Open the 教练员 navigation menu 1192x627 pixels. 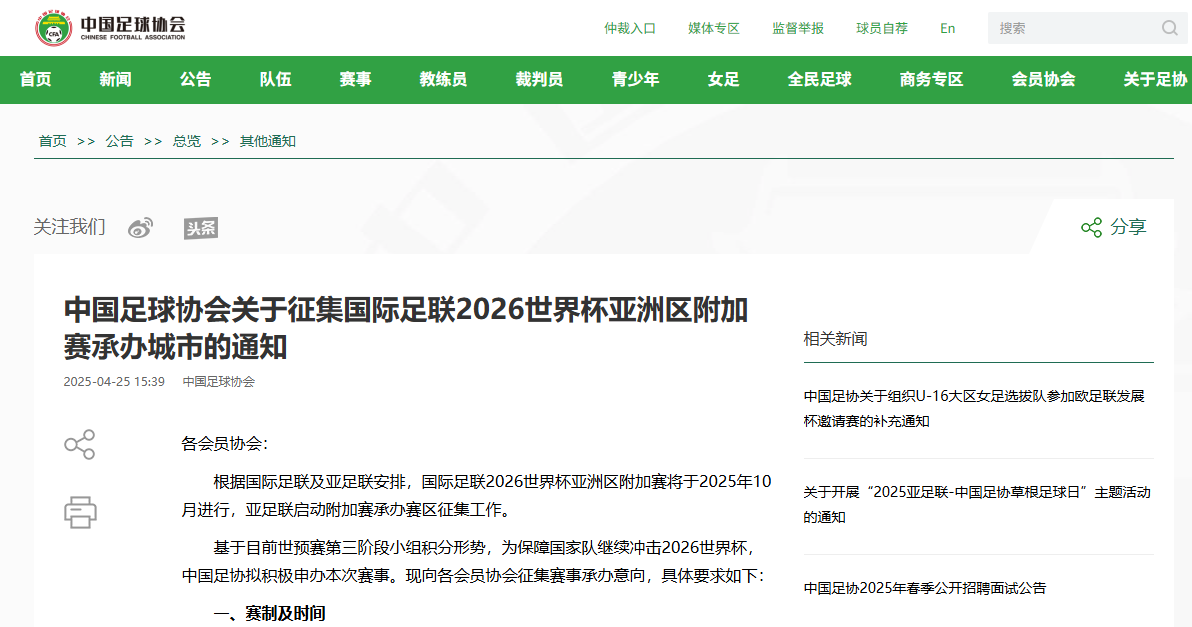443,79
